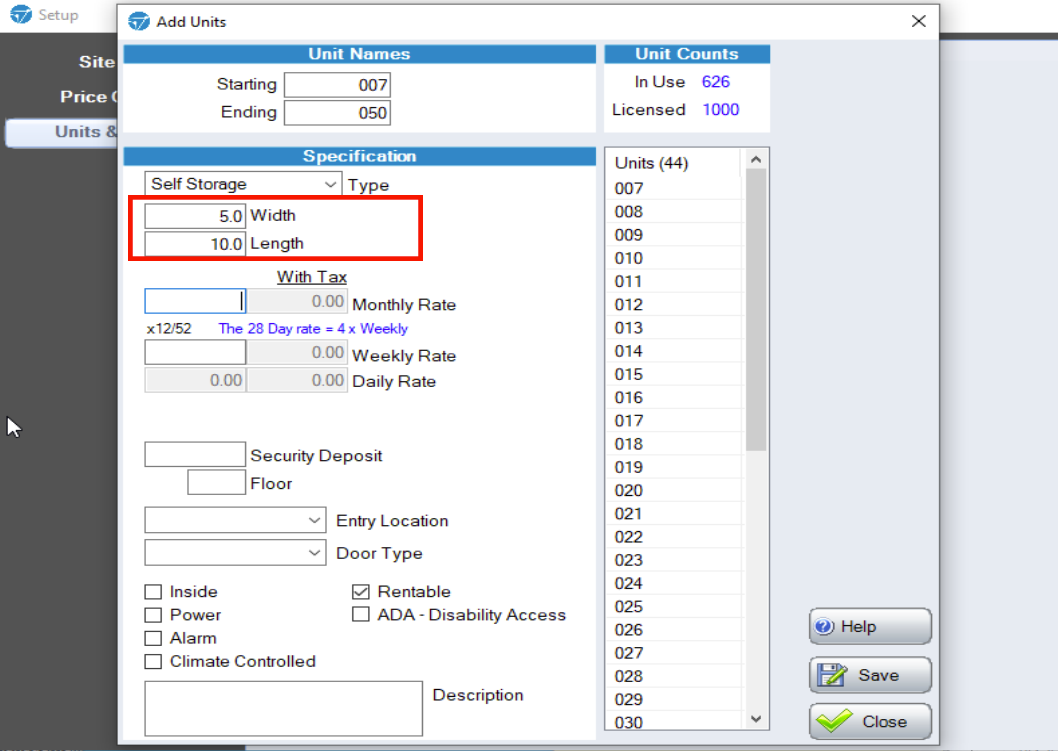This screenshot has width=1058, height=751.
Task: Click the Daily Rate field
Action: 195,380
